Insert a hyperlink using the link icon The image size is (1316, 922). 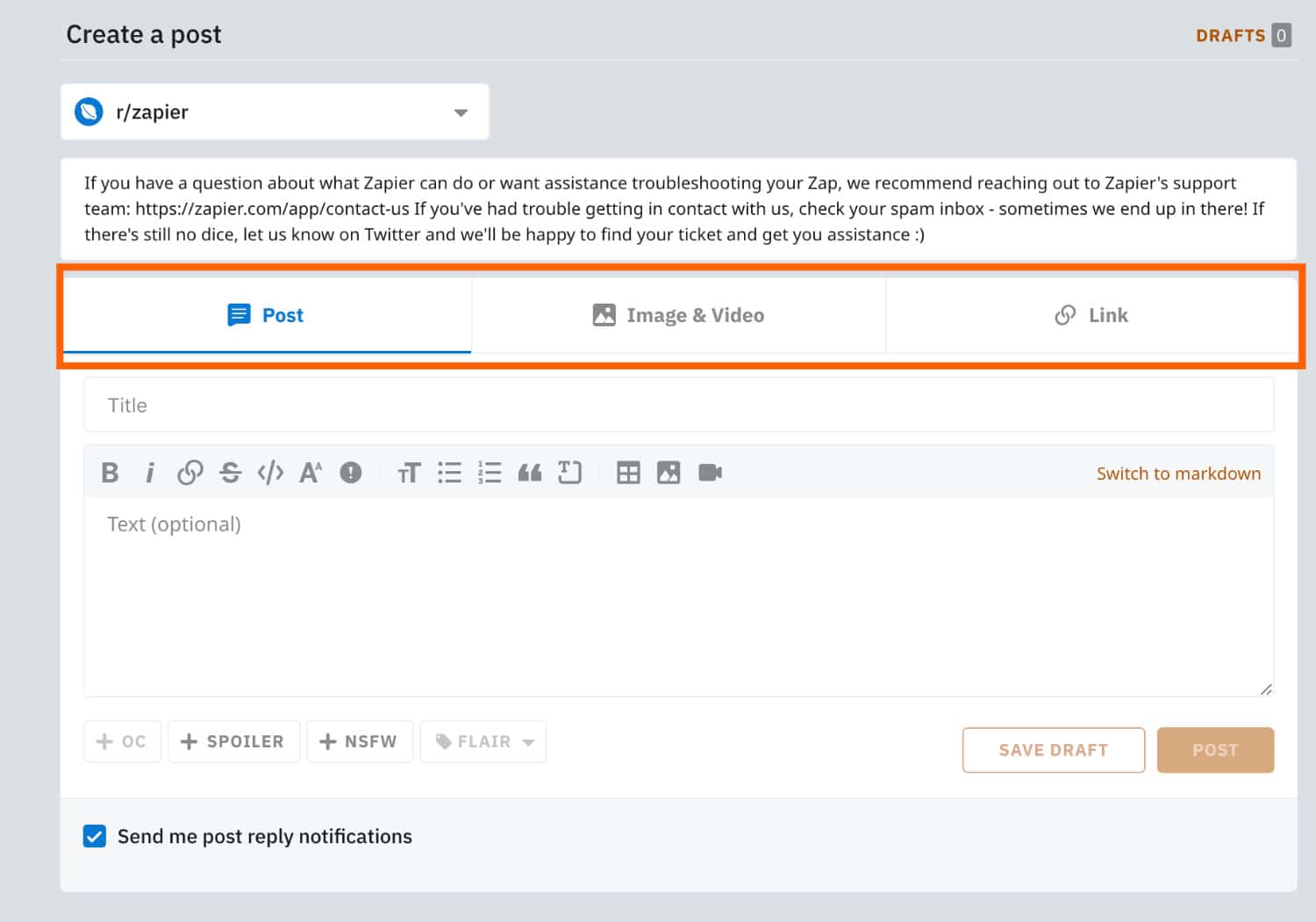[x=190, y=473]
